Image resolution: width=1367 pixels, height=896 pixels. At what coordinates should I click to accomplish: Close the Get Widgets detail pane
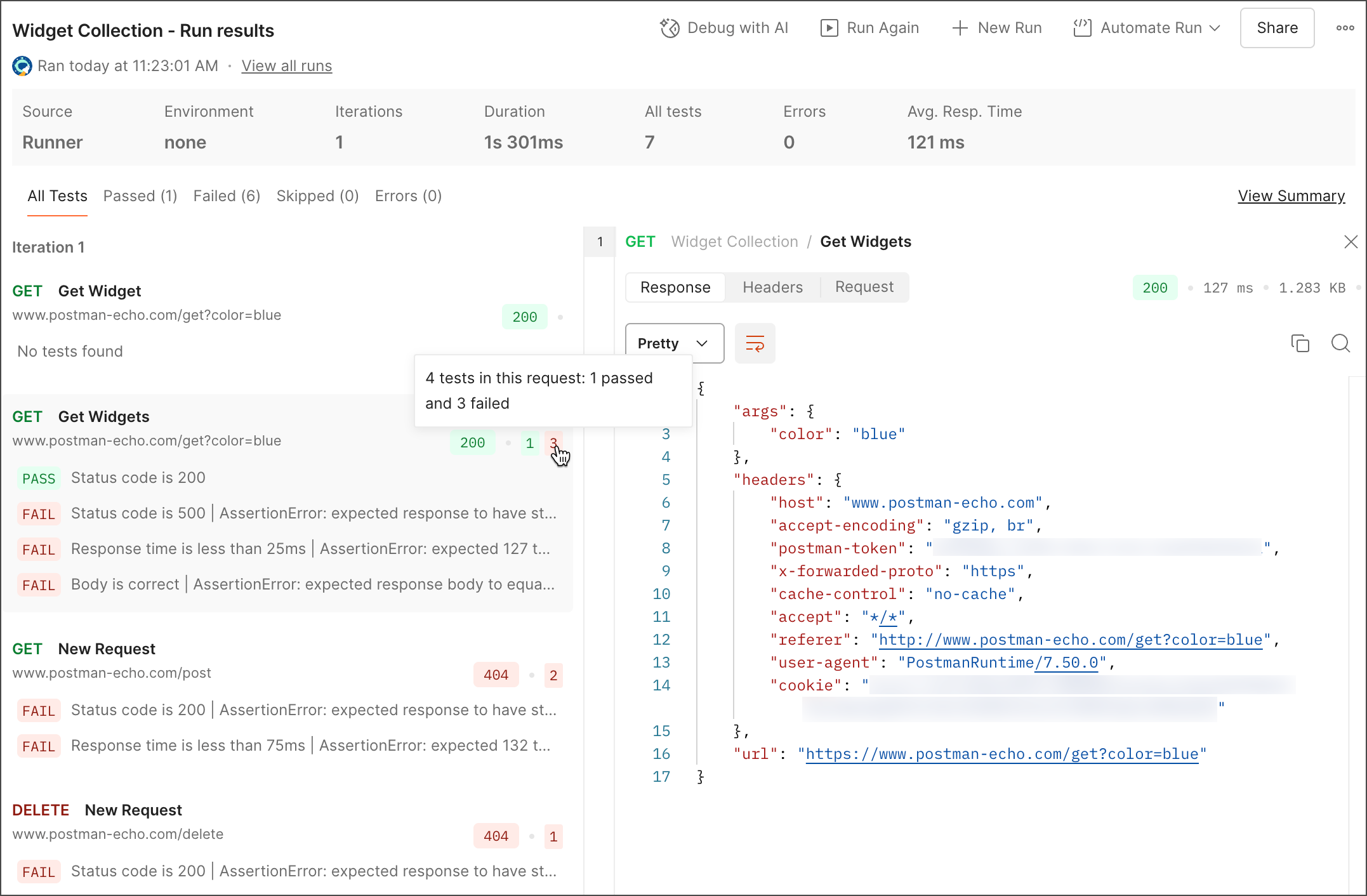click(1350, 242)
